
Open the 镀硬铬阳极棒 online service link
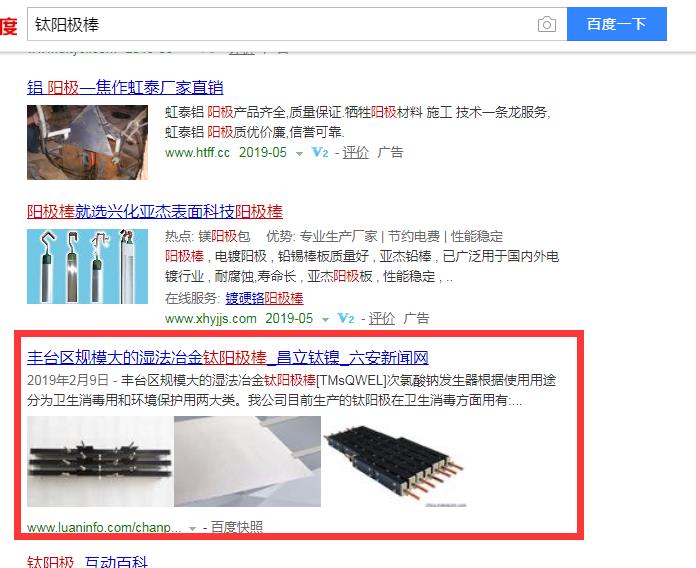coord(264,298)
